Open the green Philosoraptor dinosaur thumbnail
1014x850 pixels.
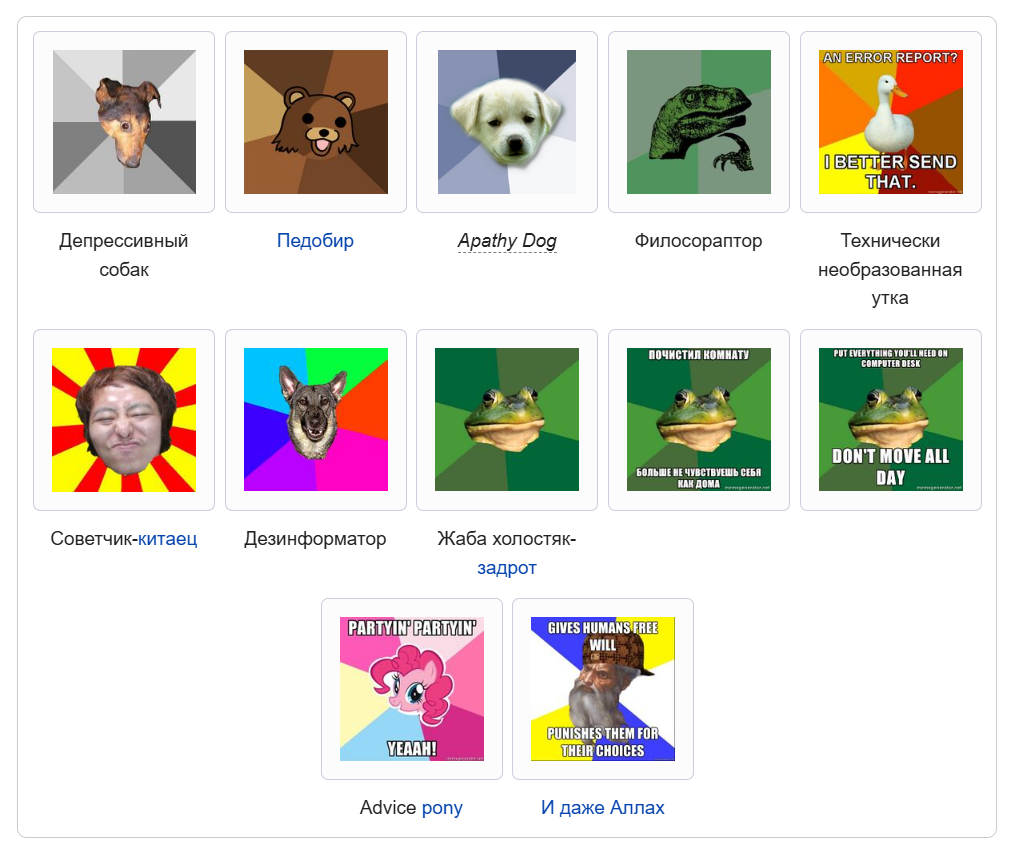pyautogui.click(x=698, y=122)
